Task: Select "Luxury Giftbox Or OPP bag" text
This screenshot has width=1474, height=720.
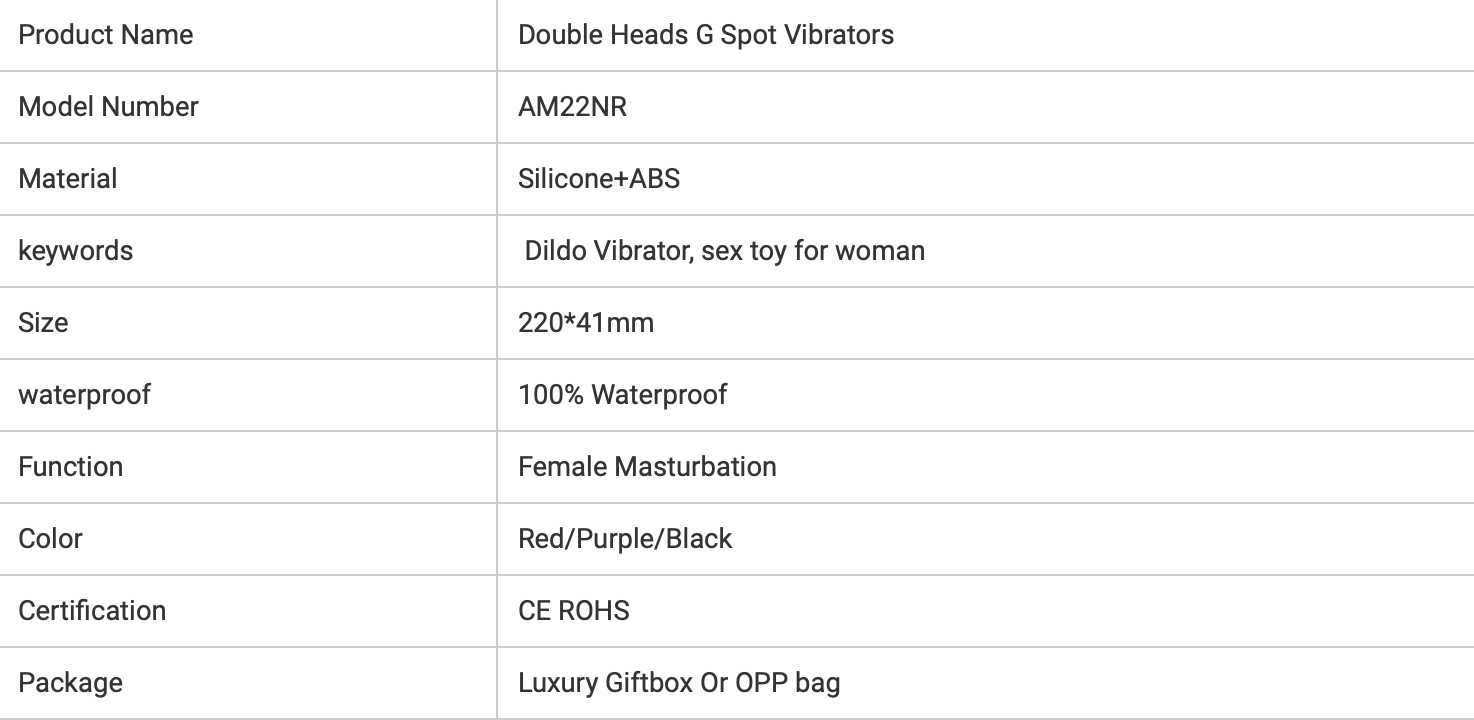Action: 678,683
